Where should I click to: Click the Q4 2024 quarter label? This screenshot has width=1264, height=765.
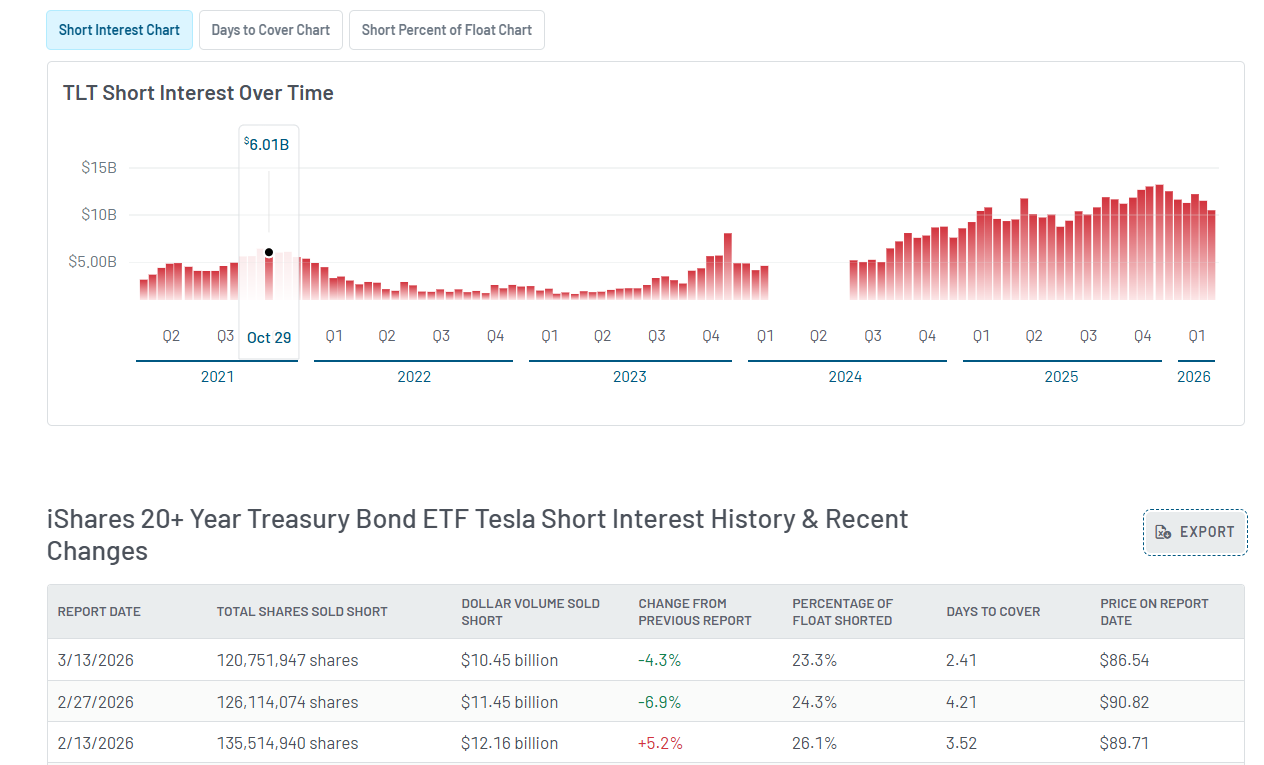click(927, 336)
